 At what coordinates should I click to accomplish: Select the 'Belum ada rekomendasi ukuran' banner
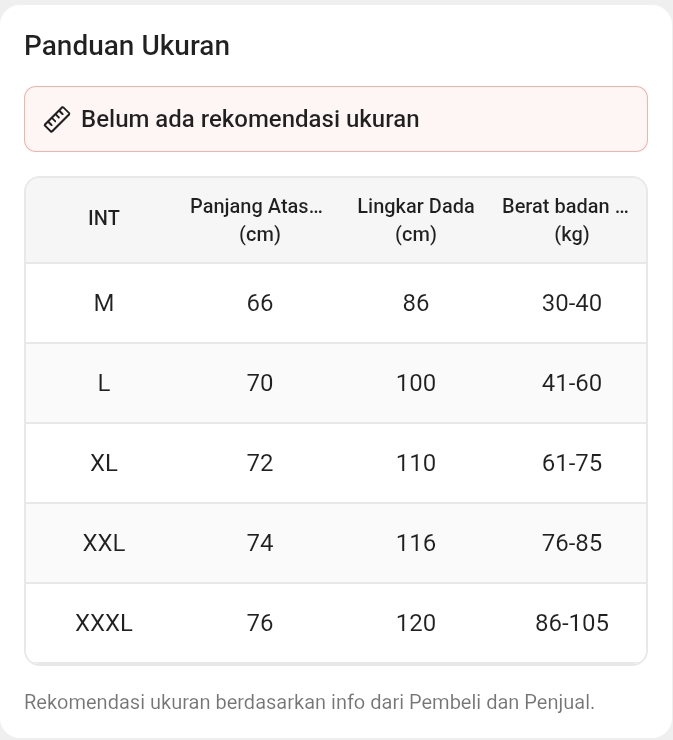(336, 119)
